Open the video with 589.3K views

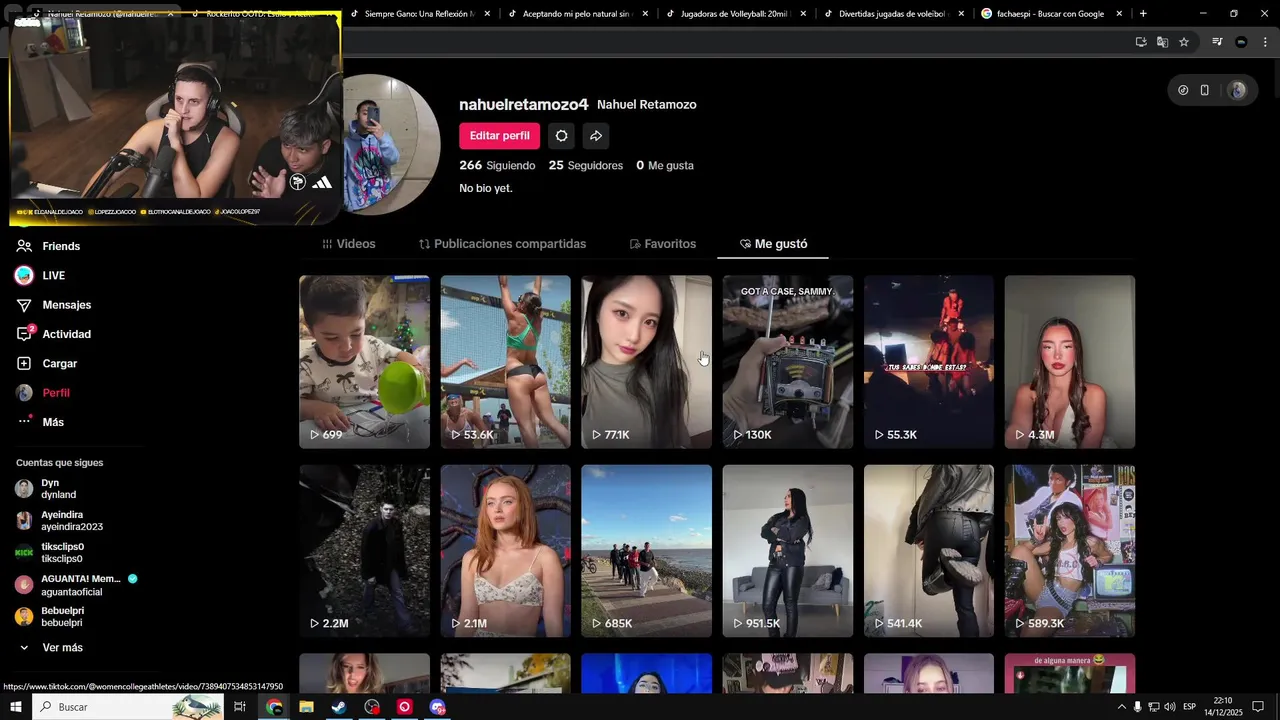(x=1070, y=551)
